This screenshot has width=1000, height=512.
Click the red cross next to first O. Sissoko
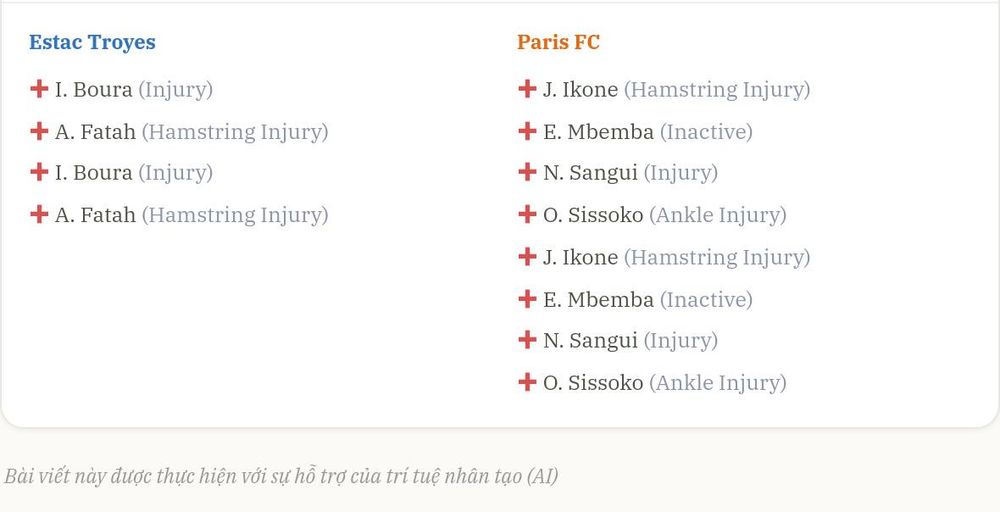527,214
